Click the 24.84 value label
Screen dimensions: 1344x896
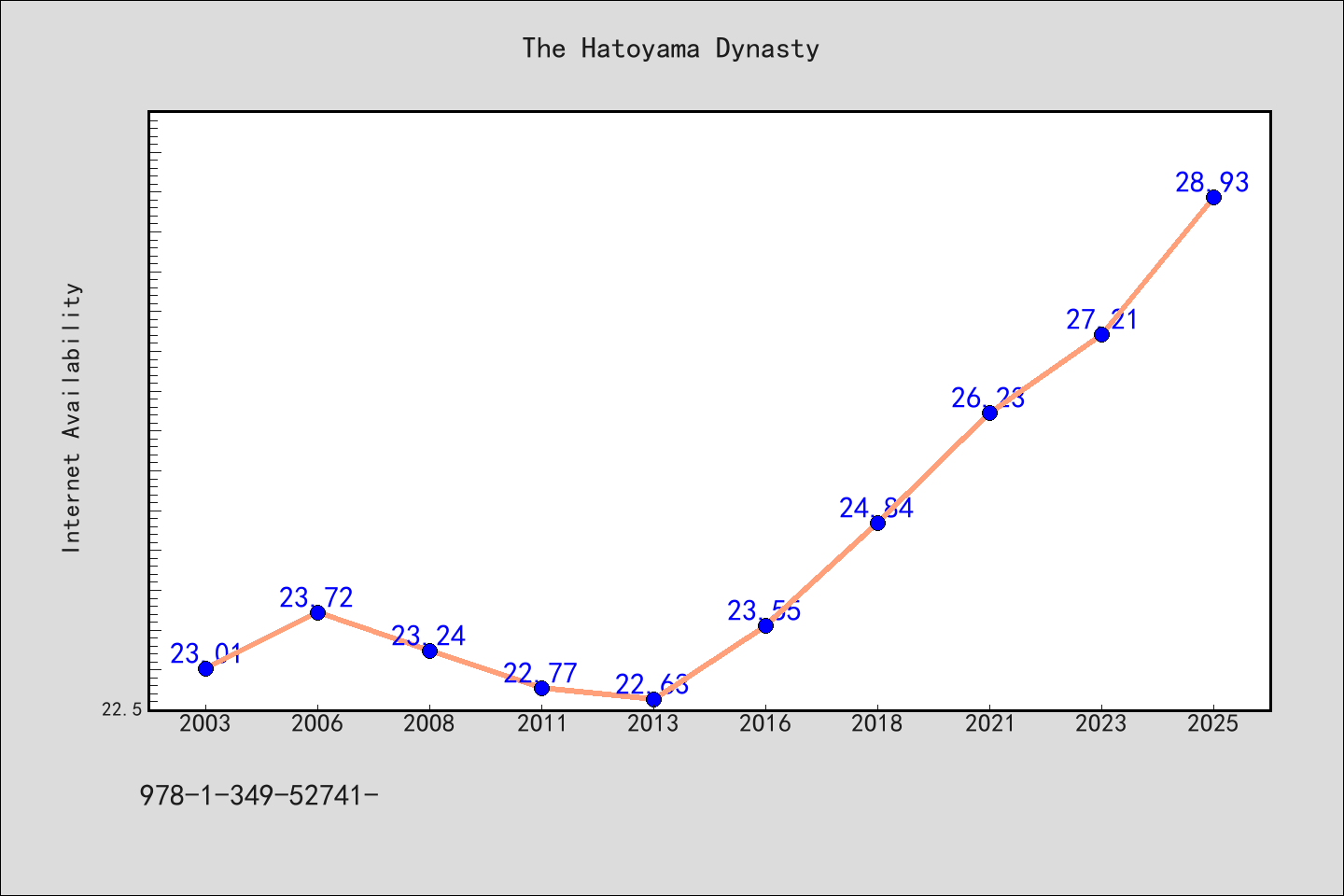tap(876, 508)
